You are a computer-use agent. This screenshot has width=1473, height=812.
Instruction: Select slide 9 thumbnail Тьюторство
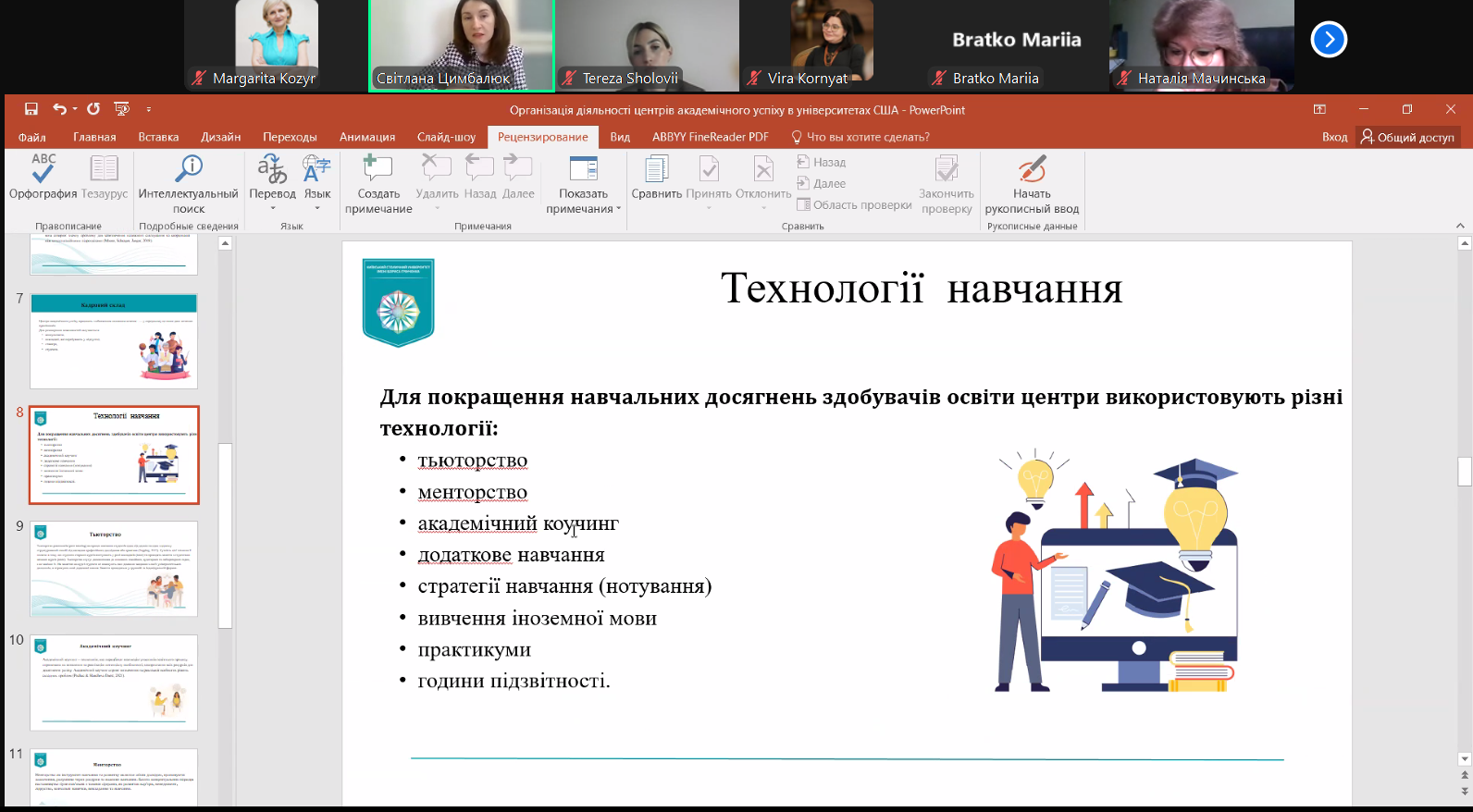pyautogui.click(x=114, y=568)
